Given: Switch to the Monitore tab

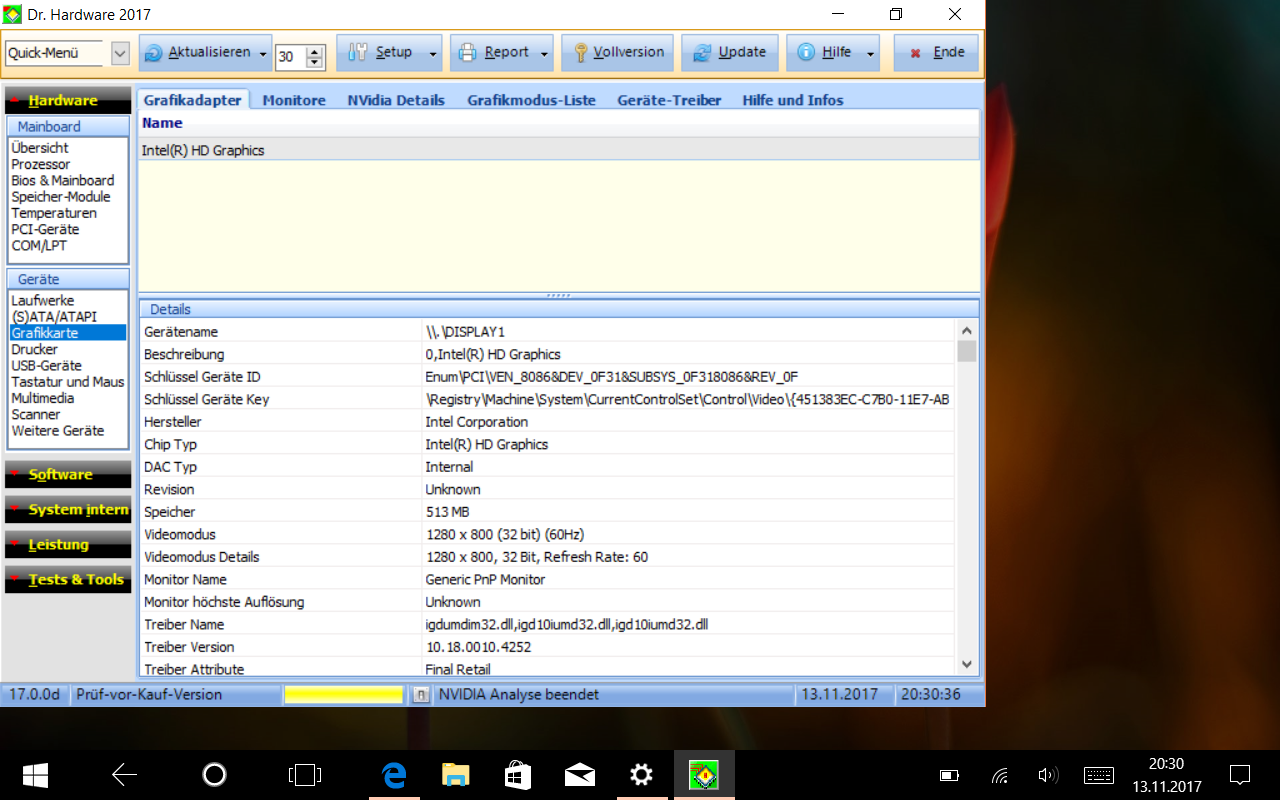Looking at the screenshot, I should pyautogui.click(x=294, y=100).
